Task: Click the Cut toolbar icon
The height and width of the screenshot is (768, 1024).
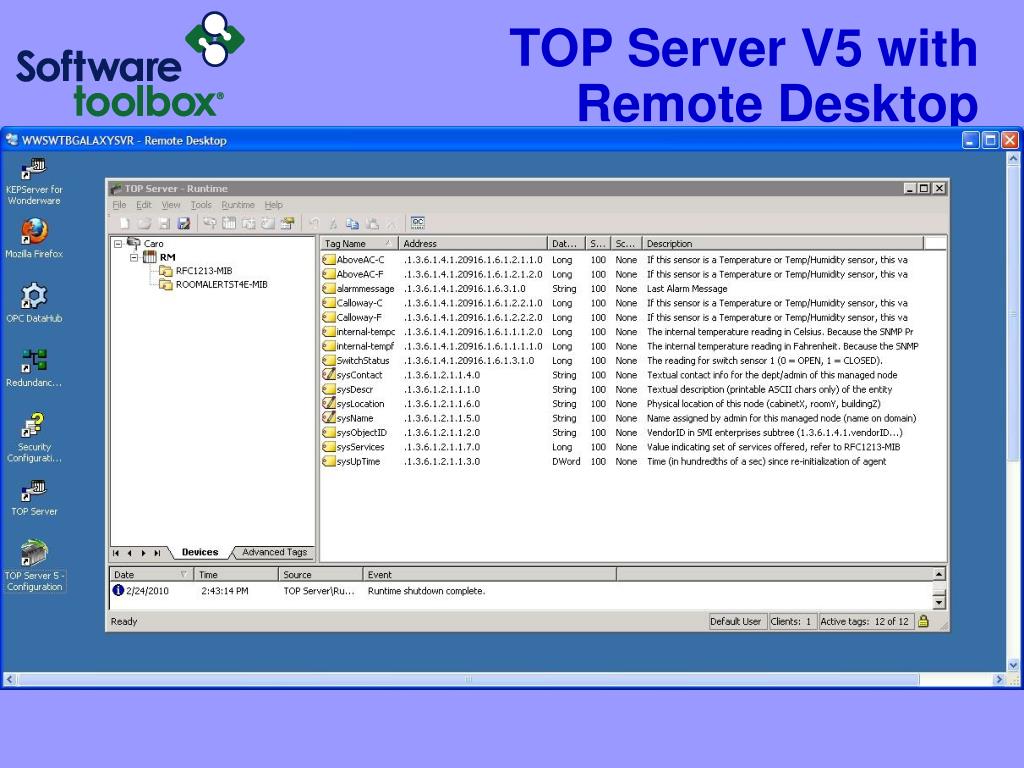Action: click(333, 223)
